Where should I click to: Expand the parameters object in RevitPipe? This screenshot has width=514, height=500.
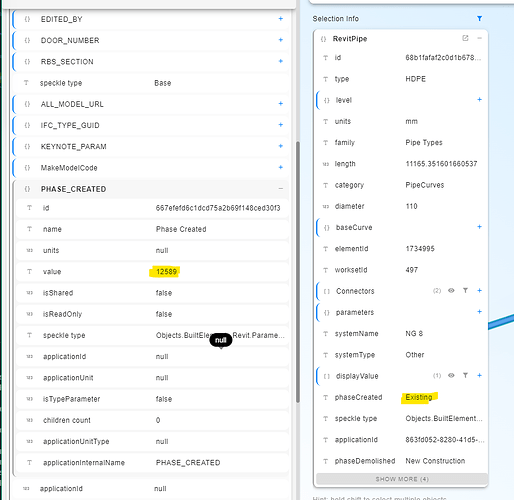click(479, 312)
